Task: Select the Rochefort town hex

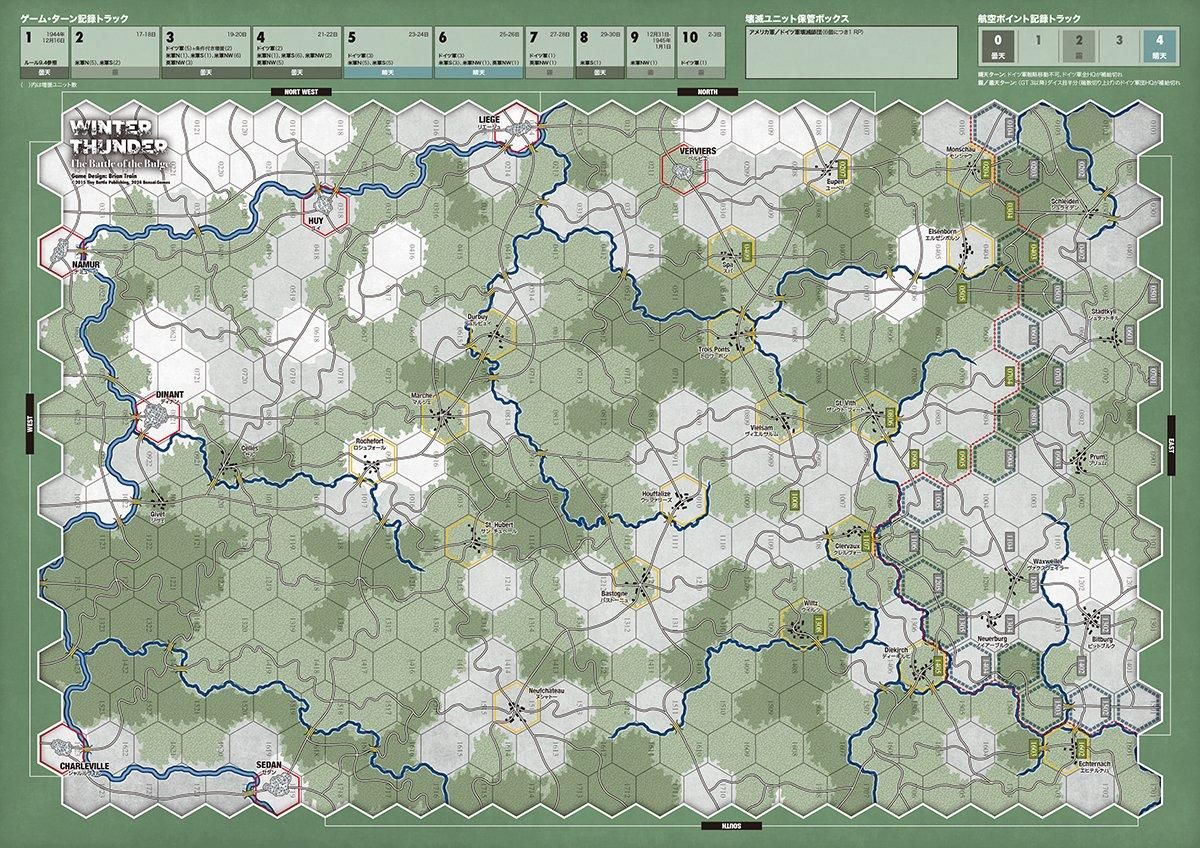Action: tap(372, 456)
